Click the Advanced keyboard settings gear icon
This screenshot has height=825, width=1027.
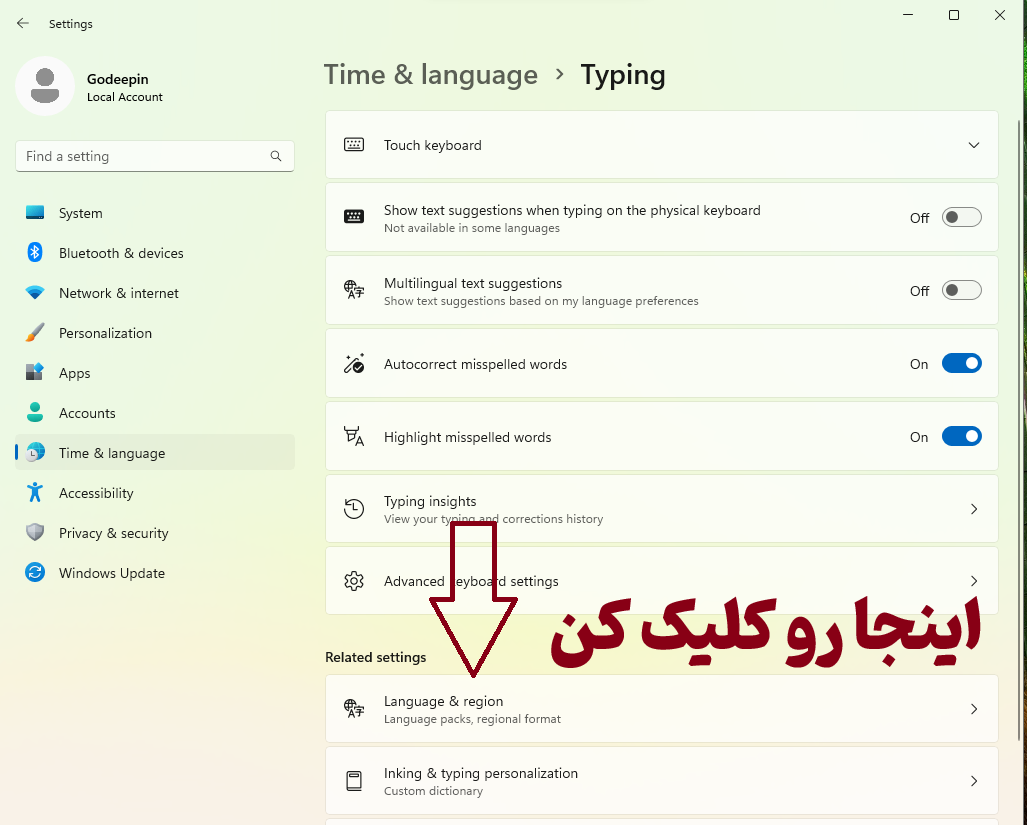point(354,581)
